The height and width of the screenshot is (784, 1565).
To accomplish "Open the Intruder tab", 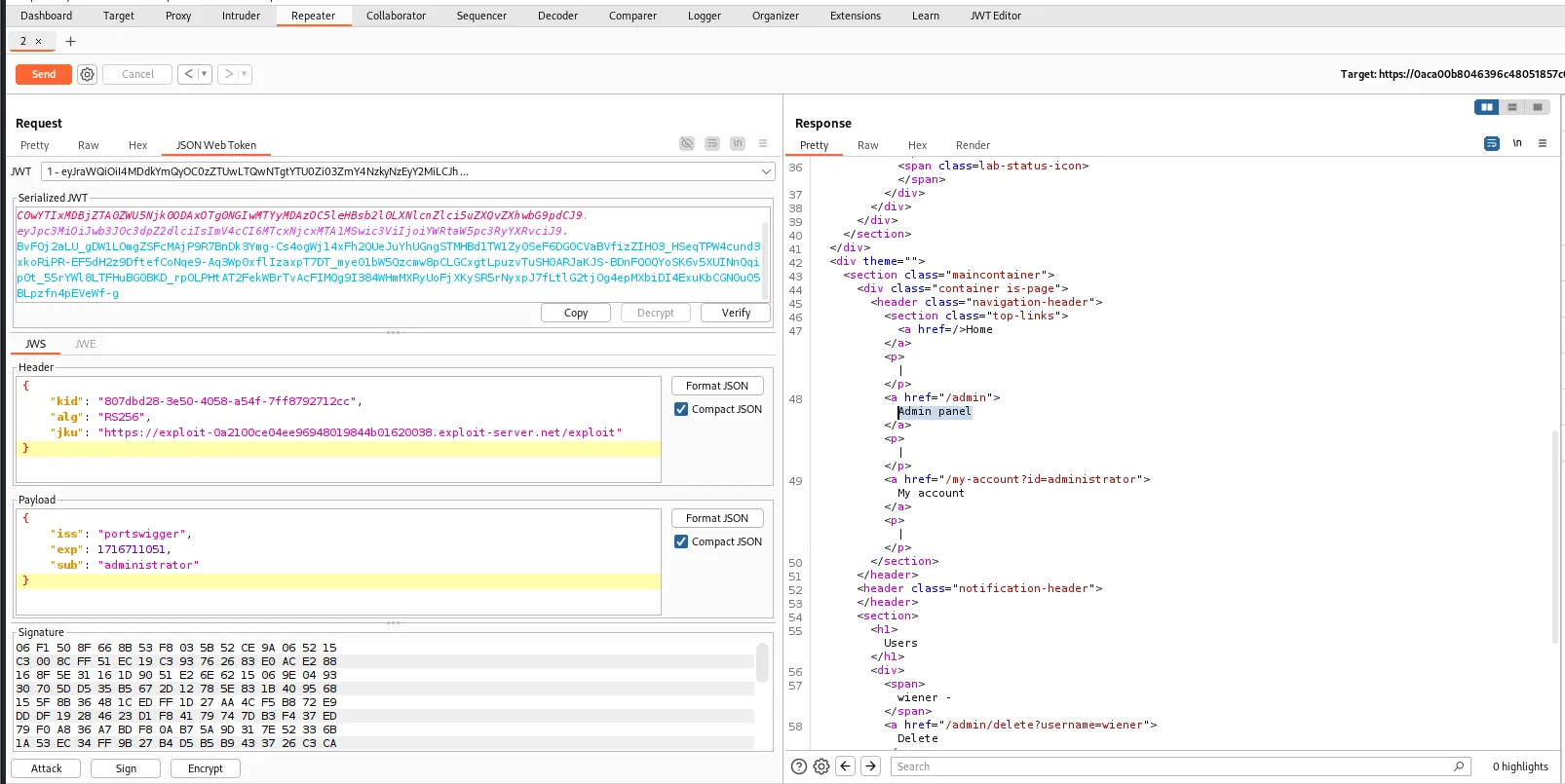I will tap(241, 16).
